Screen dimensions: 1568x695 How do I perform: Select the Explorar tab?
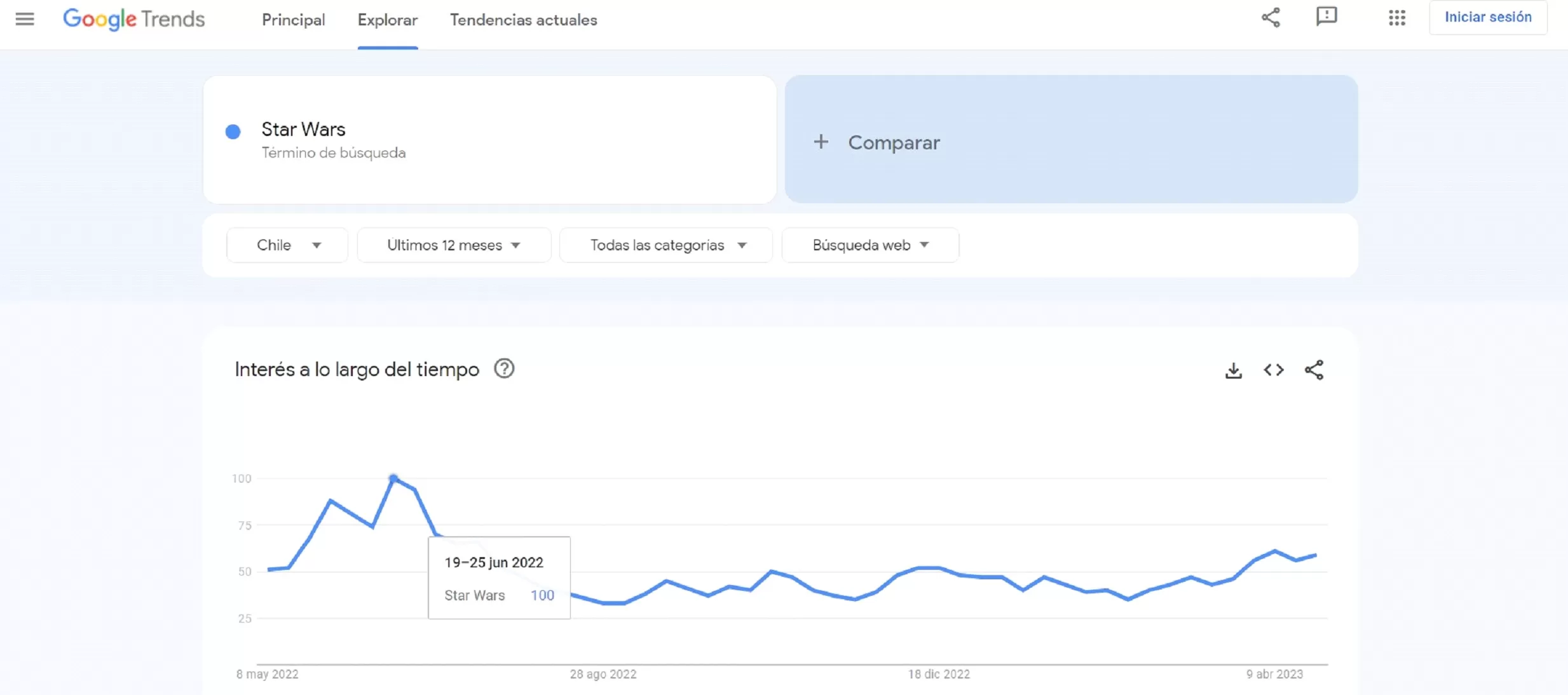click(x=387, y=20)
